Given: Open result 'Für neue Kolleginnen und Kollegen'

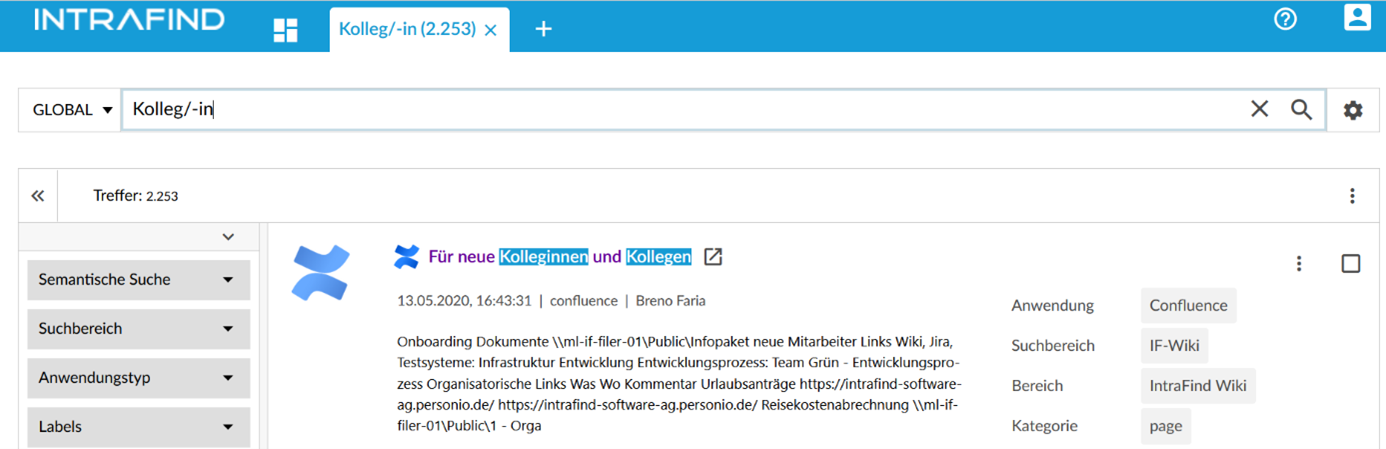Looking at the screenshot, I should [560, 257].
